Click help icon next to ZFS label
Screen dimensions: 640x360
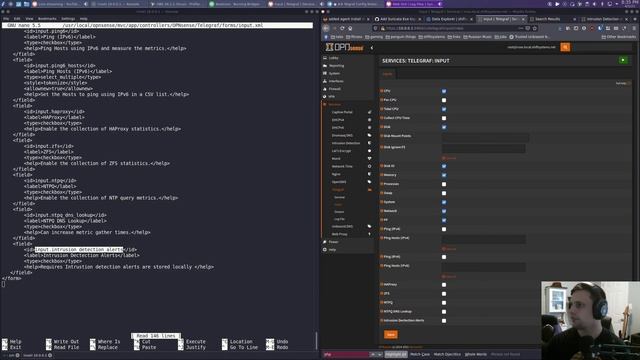(x=382, y=293)
